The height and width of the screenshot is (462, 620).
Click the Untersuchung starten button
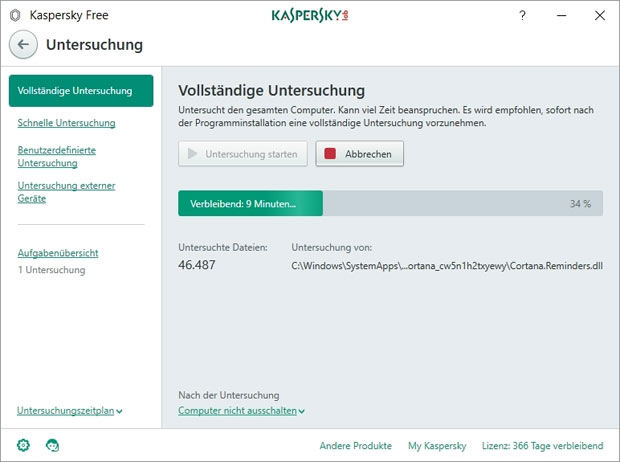[x=243, y=154]
